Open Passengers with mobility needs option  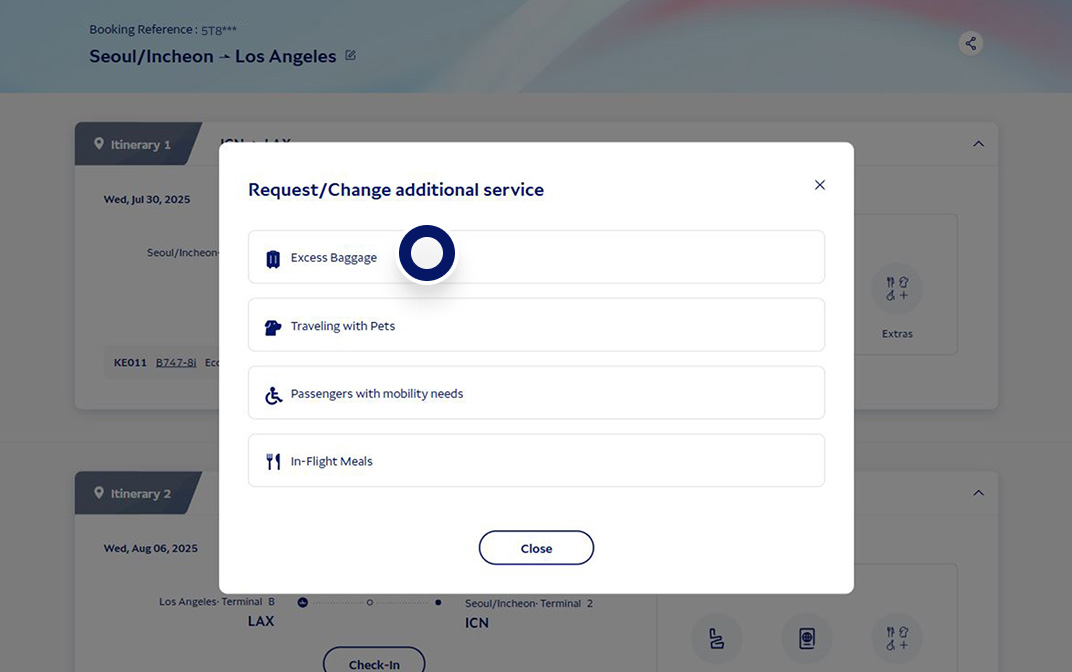tap(536, 393)
